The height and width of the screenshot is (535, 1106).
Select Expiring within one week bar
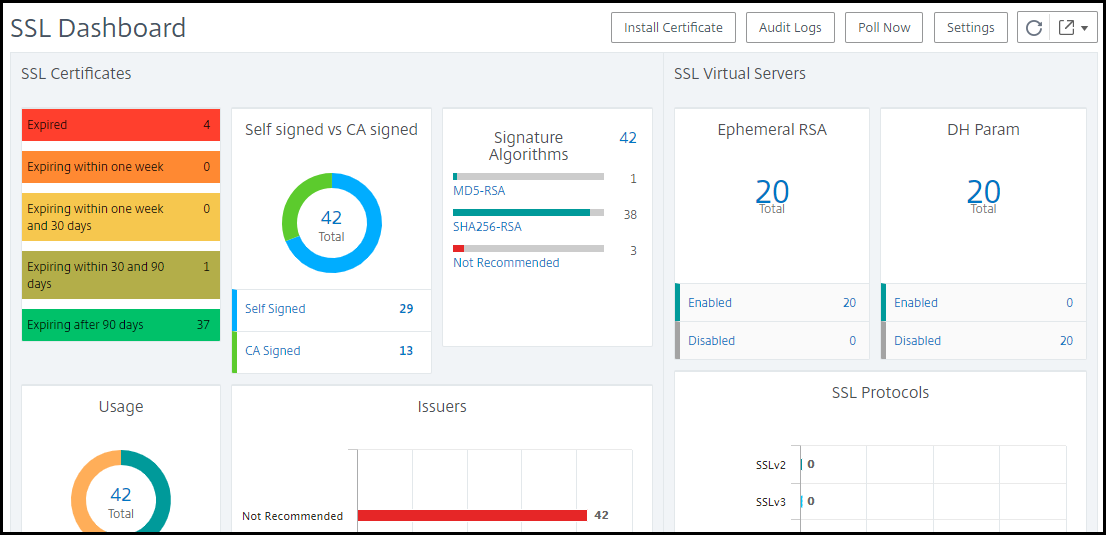click(x=121, y=167)
